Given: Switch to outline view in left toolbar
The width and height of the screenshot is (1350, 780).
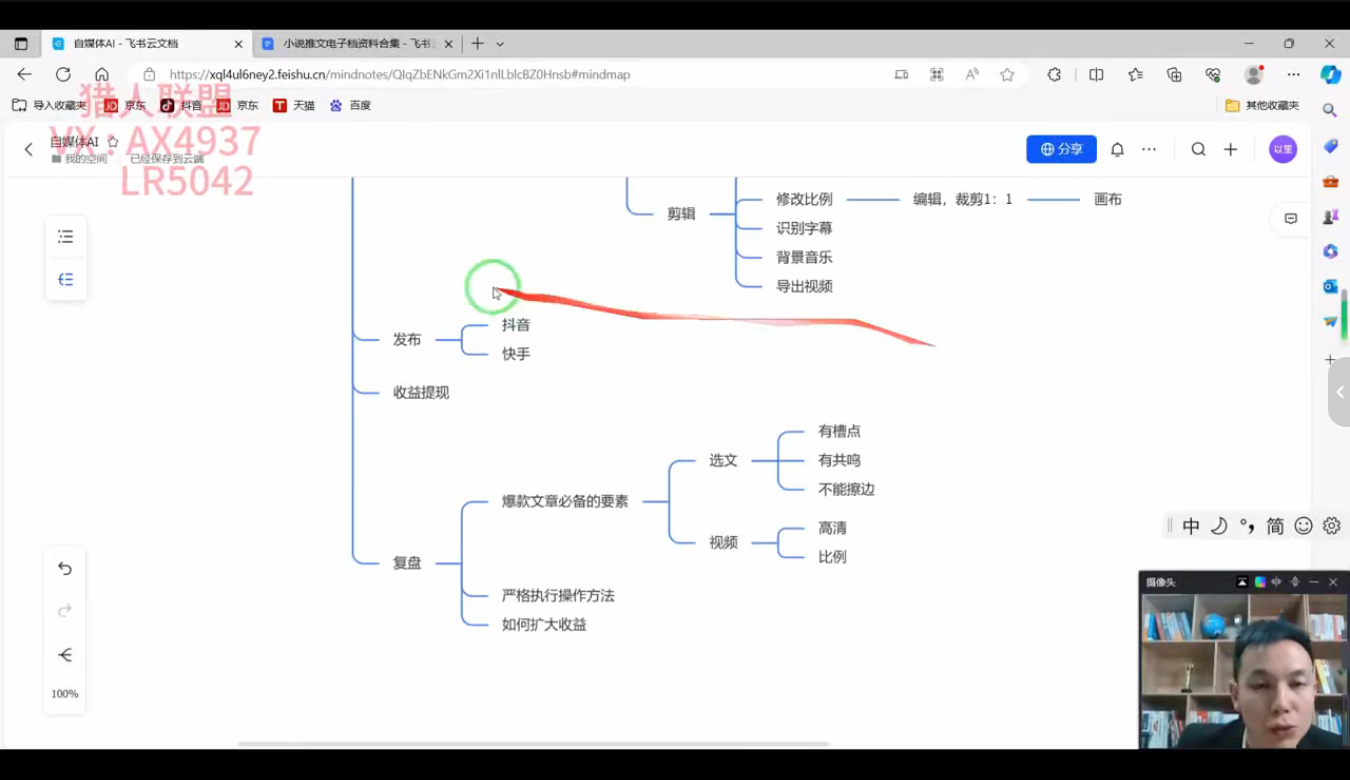Looking at the screenshot, I should (66, 237).
